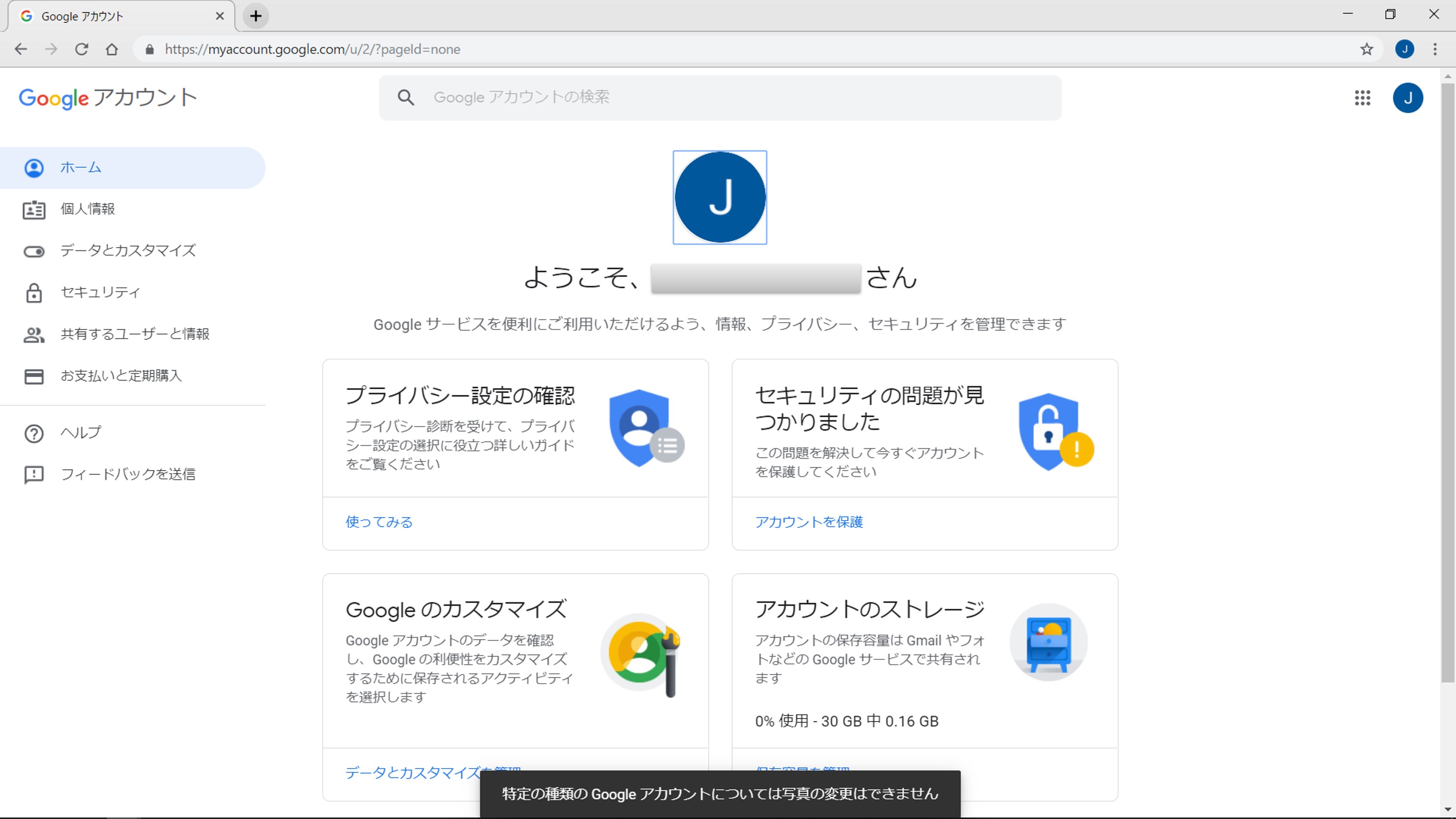Click フィードバックを送信 in the sidebar
Screen dimensions: 1456x819
132,475
